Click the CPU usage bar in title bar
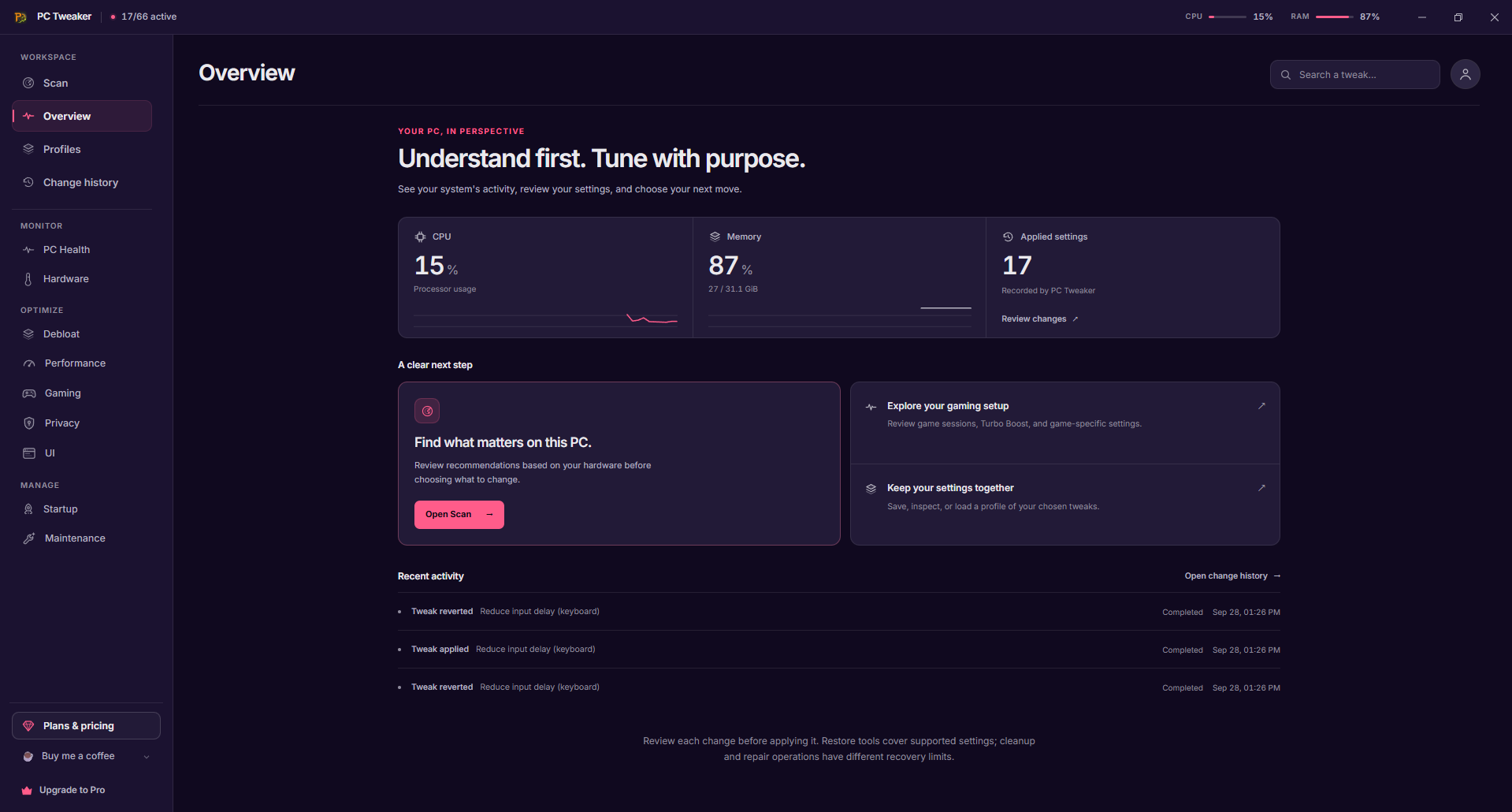1512x812 pixels. tap(1228, 17)
